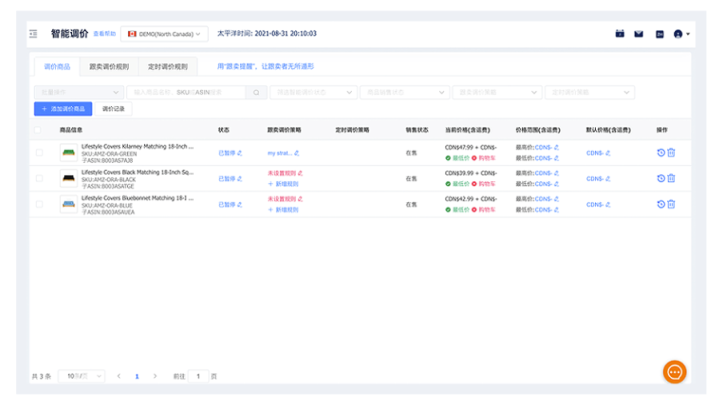Click the search magnifier icon beside the SKU field
719x405 pixels.
tap(257, 92)
